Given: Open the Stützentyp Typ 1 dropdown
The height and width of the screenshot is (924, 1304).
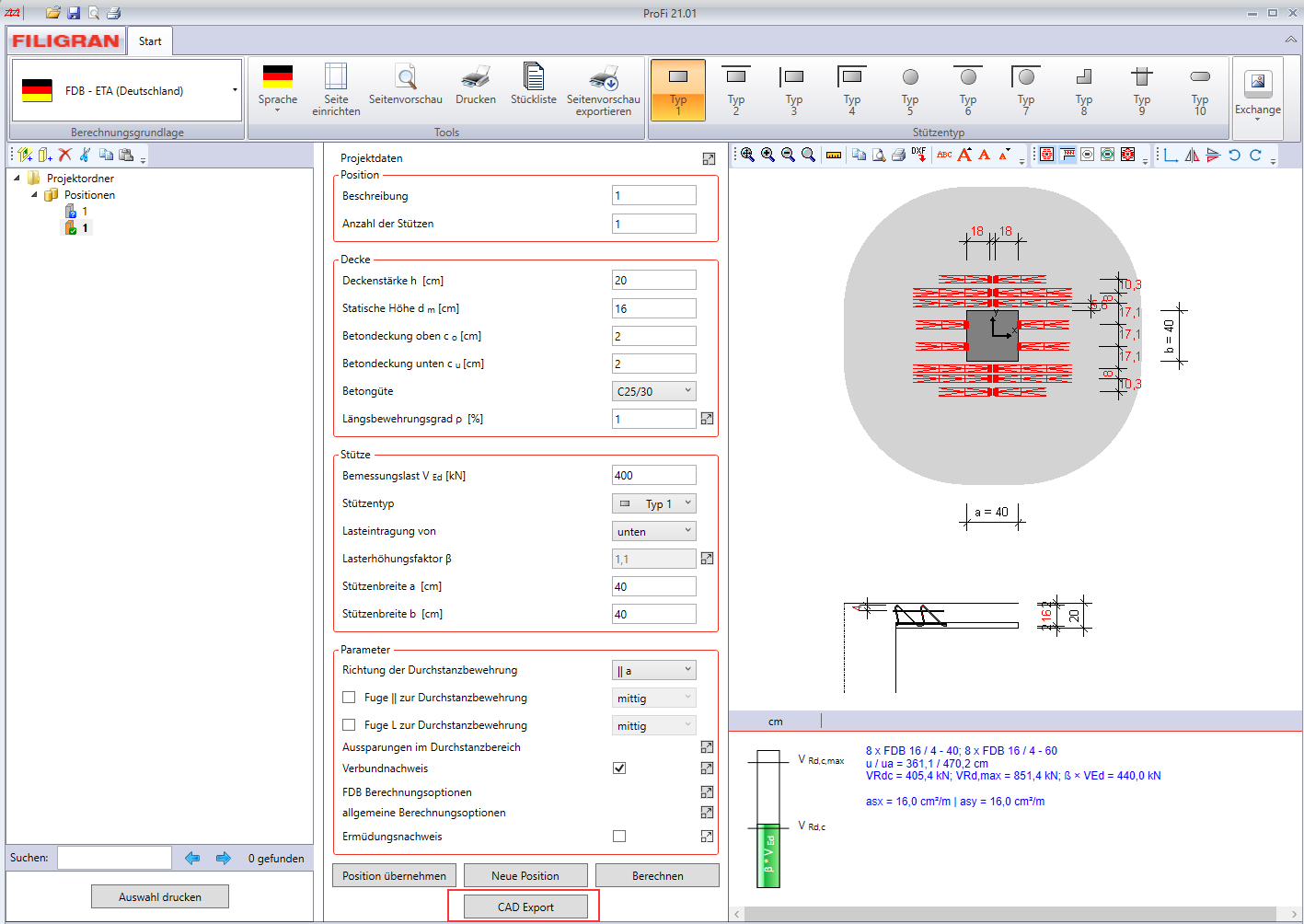Looking at the screenshot, I should pyautogui.click(x=654, y=503).
